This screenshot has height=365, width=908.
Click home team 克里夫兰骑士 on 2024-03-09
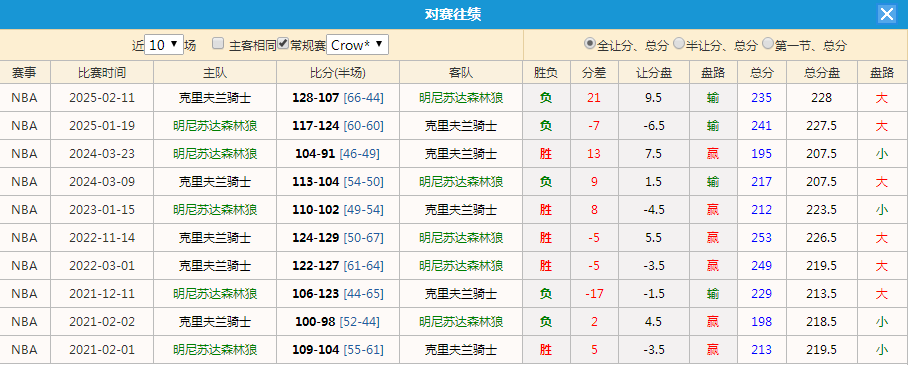215,182
